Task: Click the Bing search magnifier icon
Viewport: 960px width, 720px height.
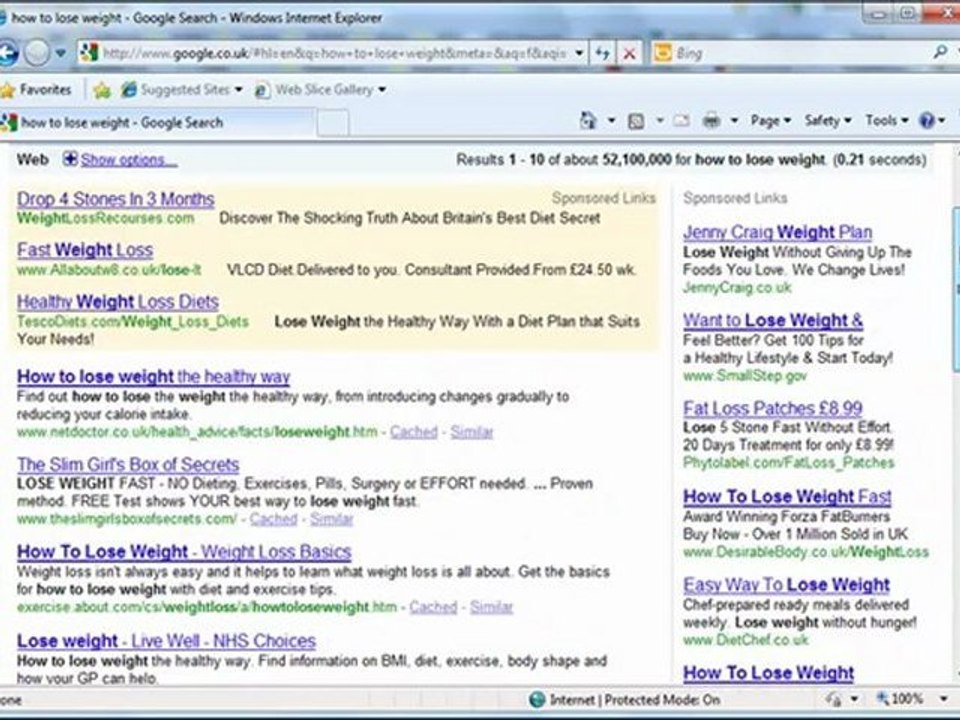Action: tap(940, 53)
